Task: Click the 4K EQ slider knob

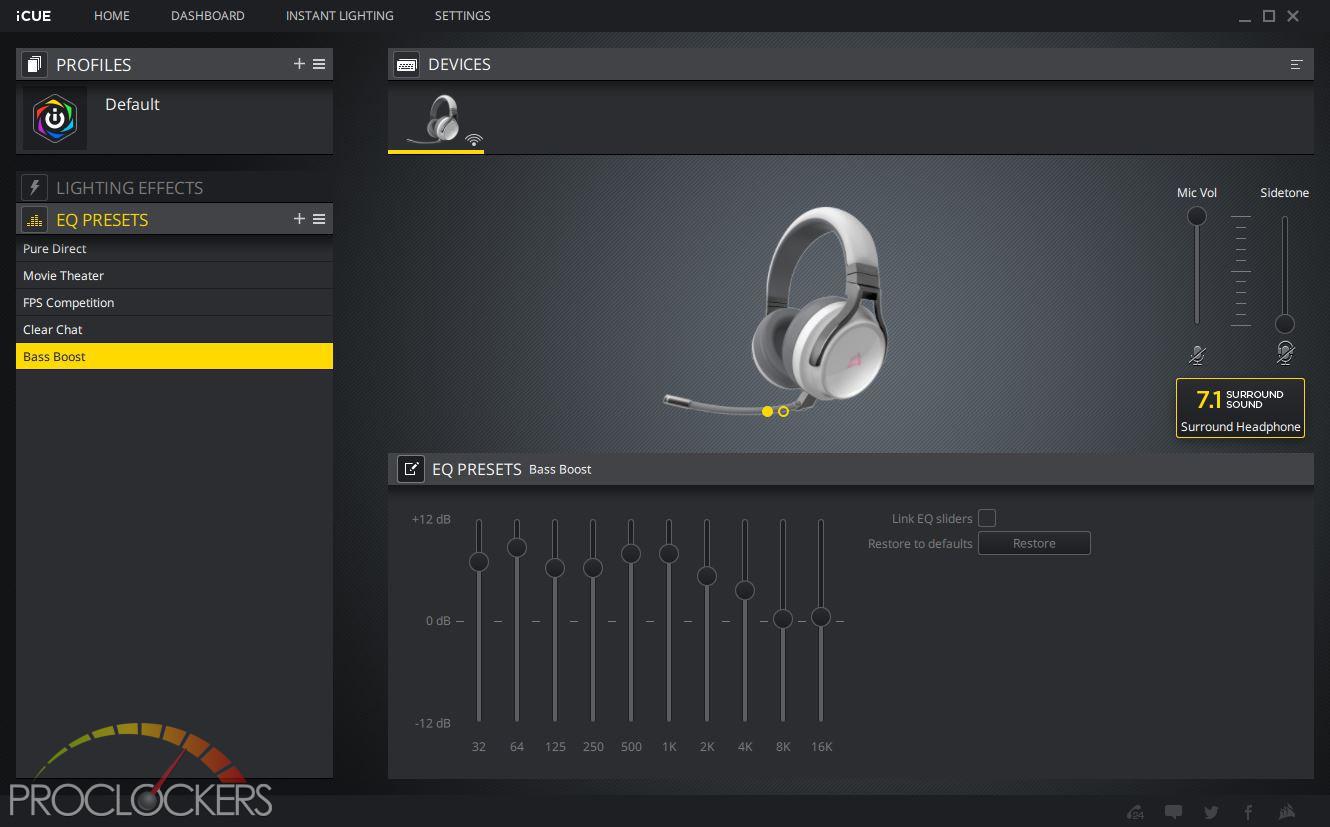Action: (x=745, y=591)
